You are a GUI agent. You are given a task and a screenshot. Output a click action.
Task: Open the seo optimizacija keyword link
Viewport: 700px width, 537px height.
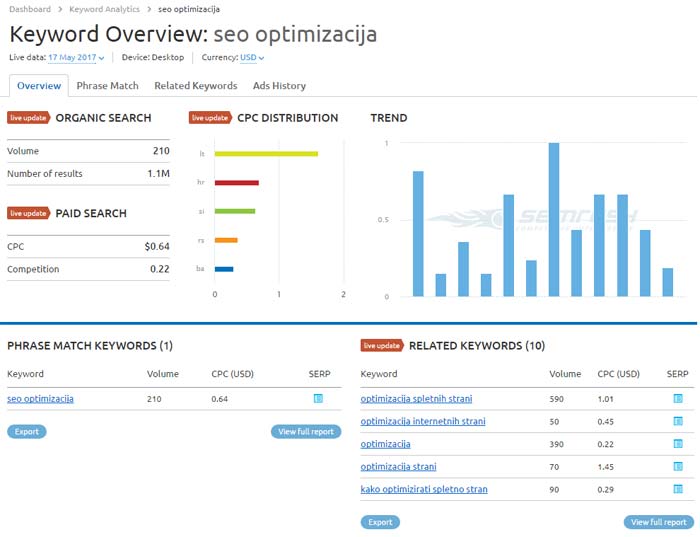40,399
